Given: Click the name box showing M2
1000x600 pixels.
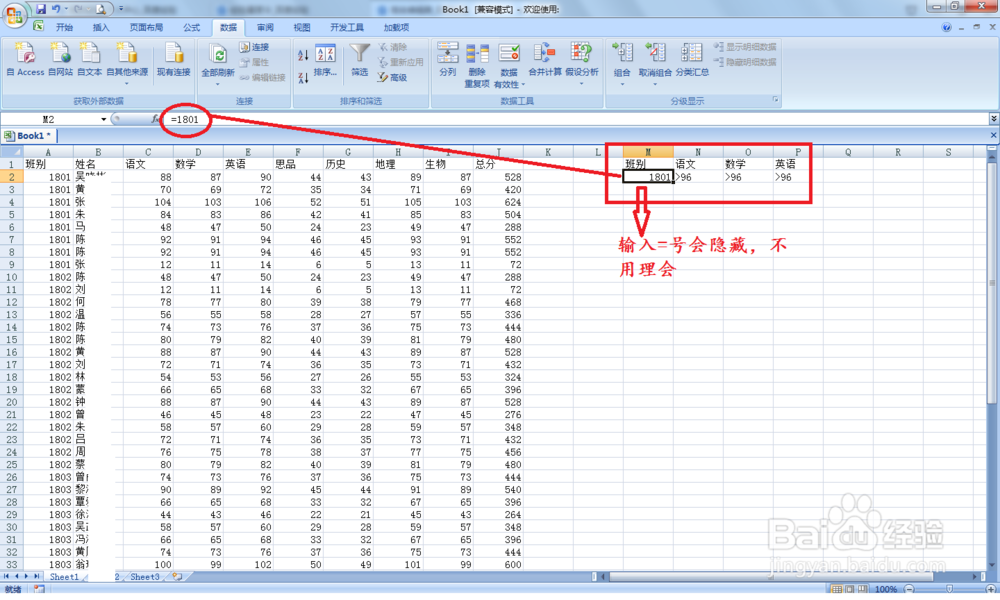Looking at the screenshot, I should [49, 119].
